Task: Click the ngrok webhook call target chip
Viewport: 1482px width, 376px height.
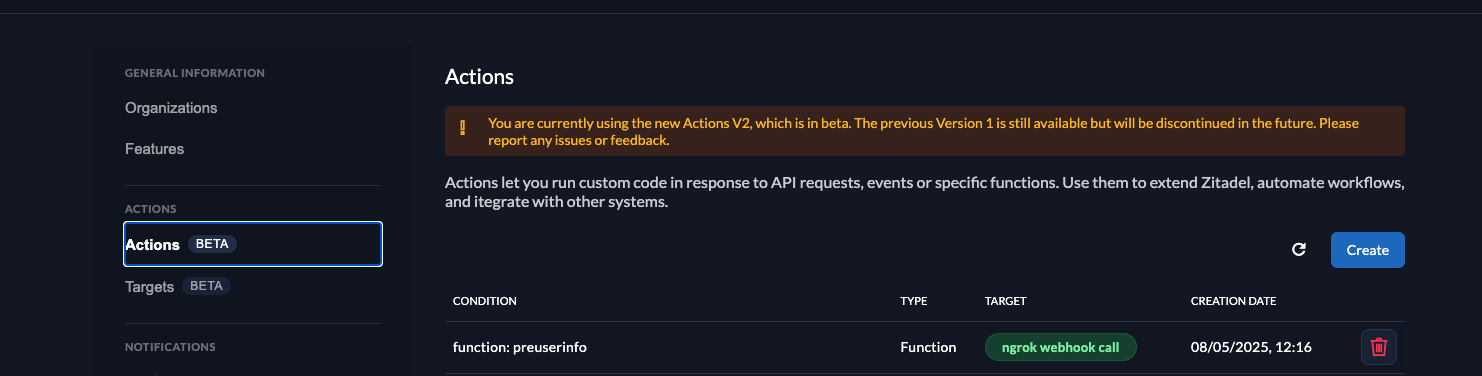Action: coord(1061,347)
